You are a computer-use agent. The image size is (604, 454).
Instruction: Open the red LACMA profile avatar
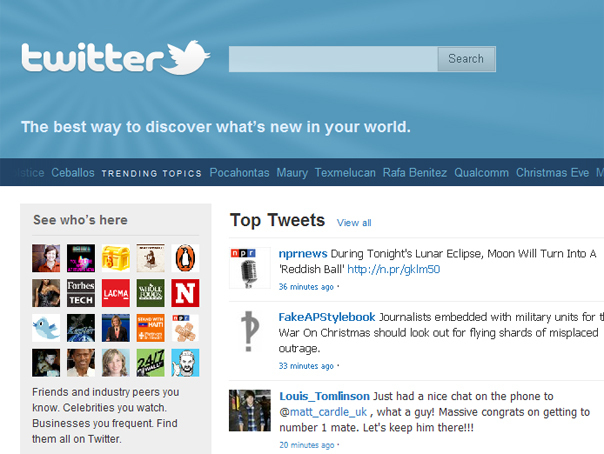tap(116, 293)
